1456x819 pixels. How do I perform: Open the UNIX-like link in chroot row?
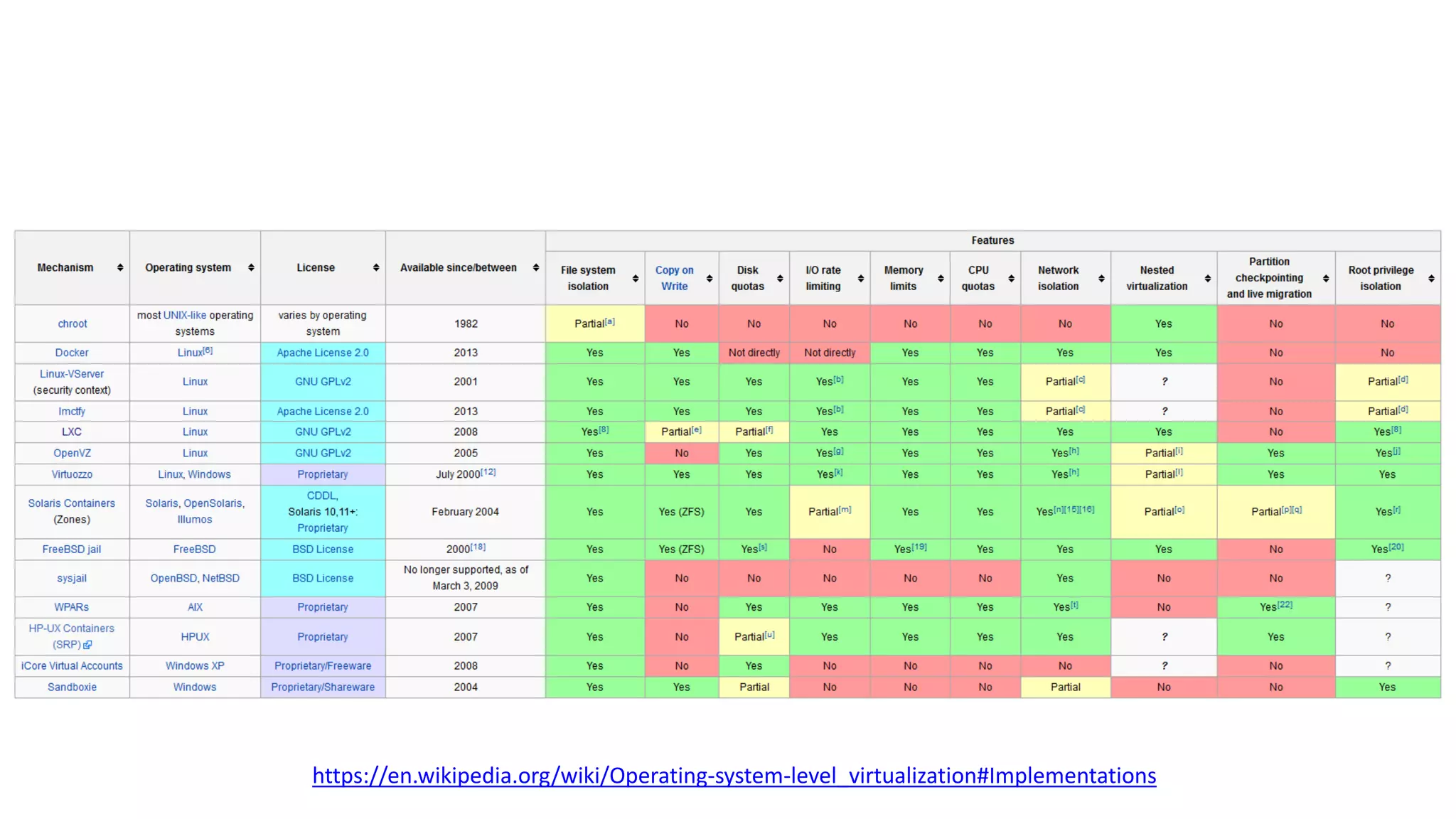click(x=185, y=316)
